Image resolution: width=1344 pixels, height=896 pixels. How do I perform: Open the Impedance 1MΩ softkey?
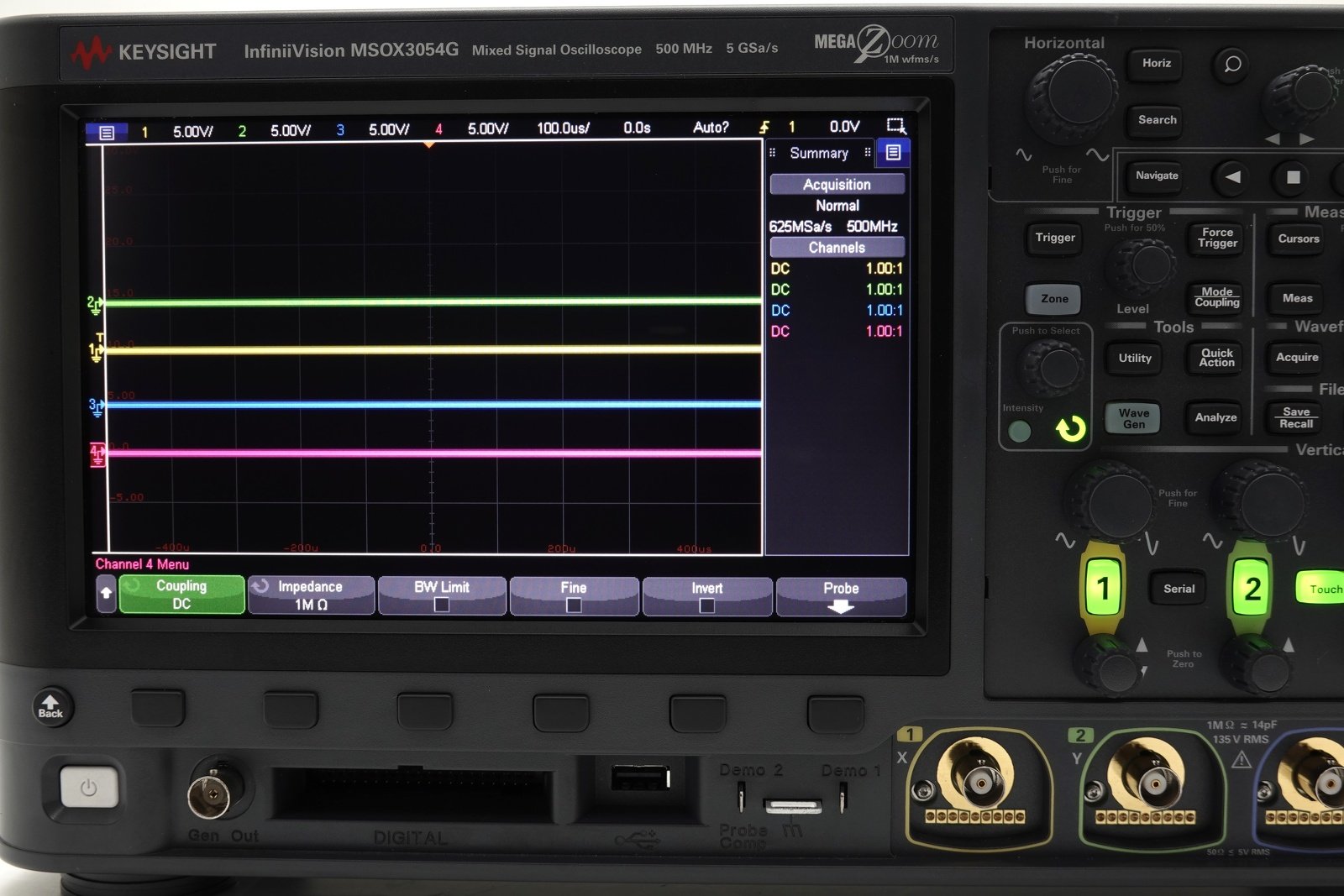pyautogui.click(x=311, y=595)
